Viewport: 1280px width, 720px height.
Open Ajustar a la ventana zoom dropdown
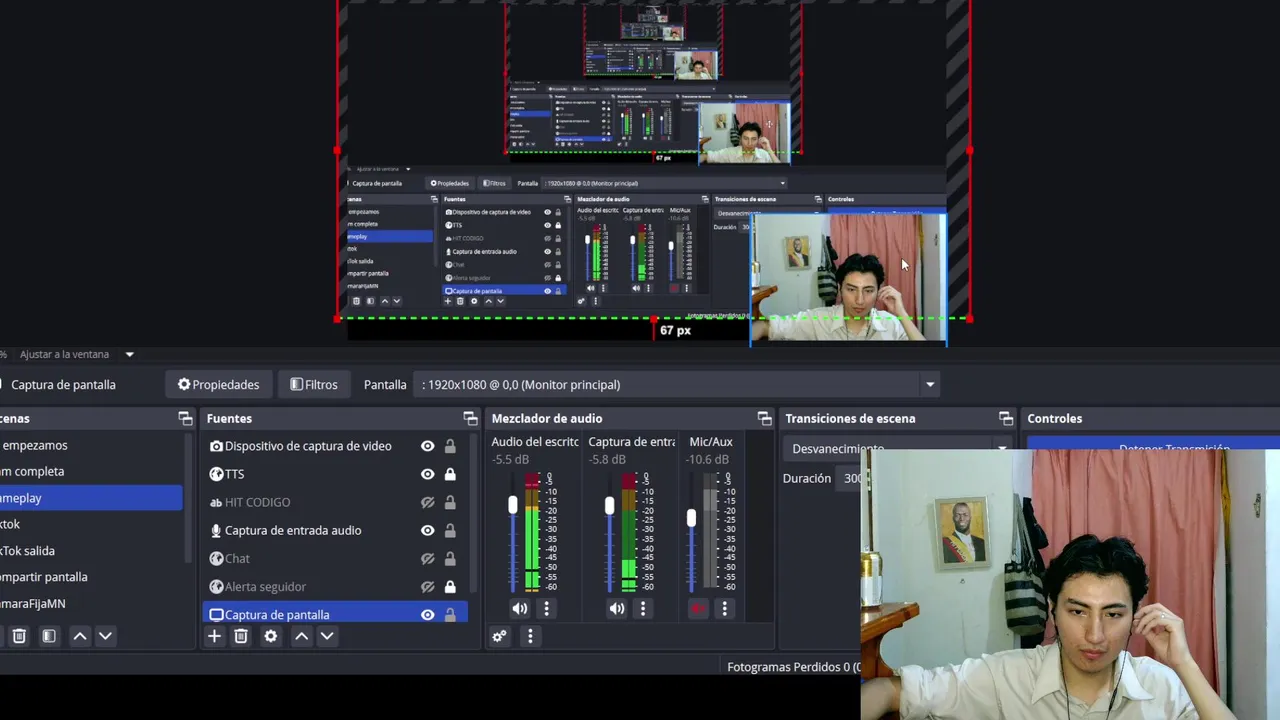(x=129, y=354)
